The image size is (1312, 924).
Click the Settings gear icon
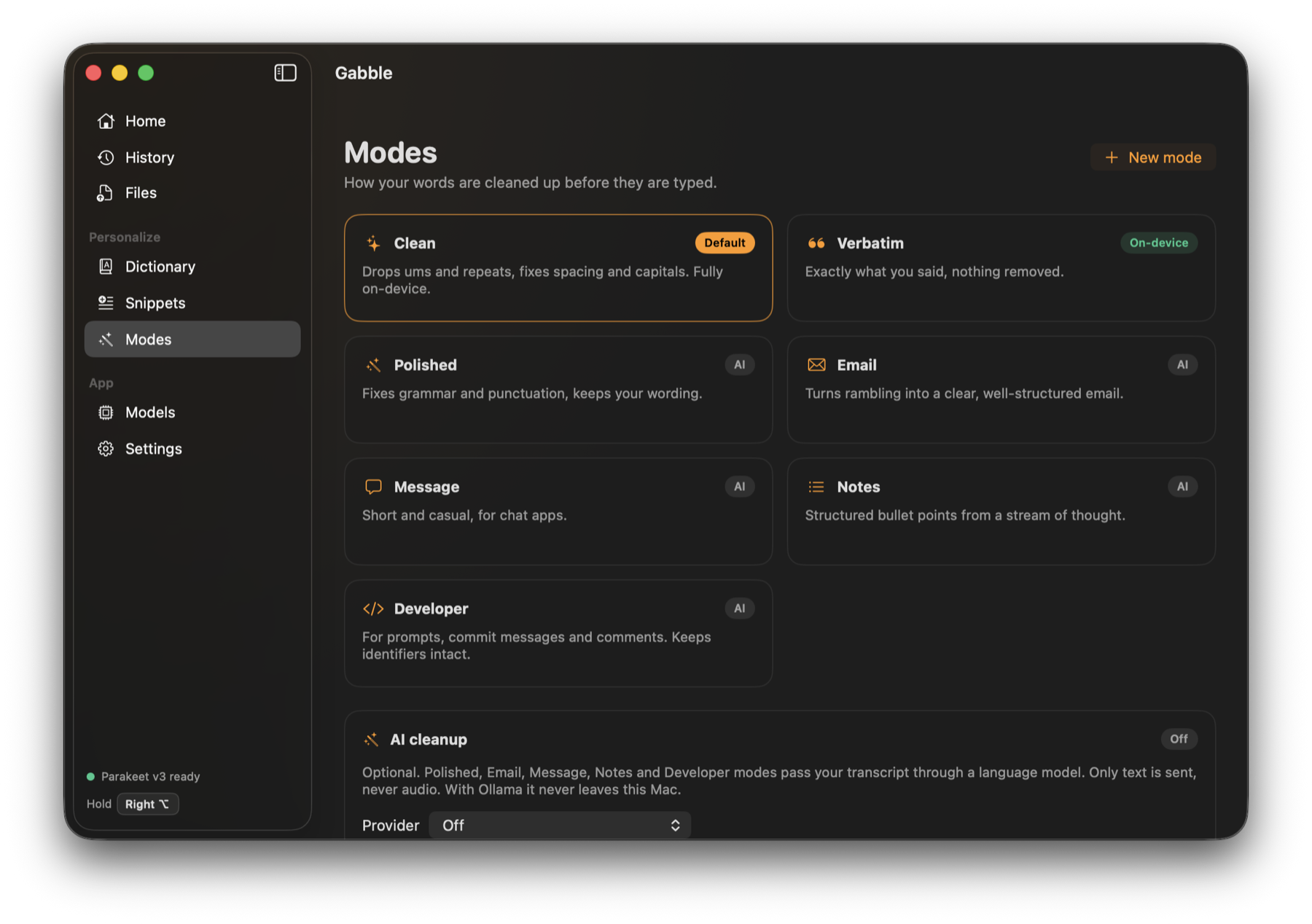point(106,449)
